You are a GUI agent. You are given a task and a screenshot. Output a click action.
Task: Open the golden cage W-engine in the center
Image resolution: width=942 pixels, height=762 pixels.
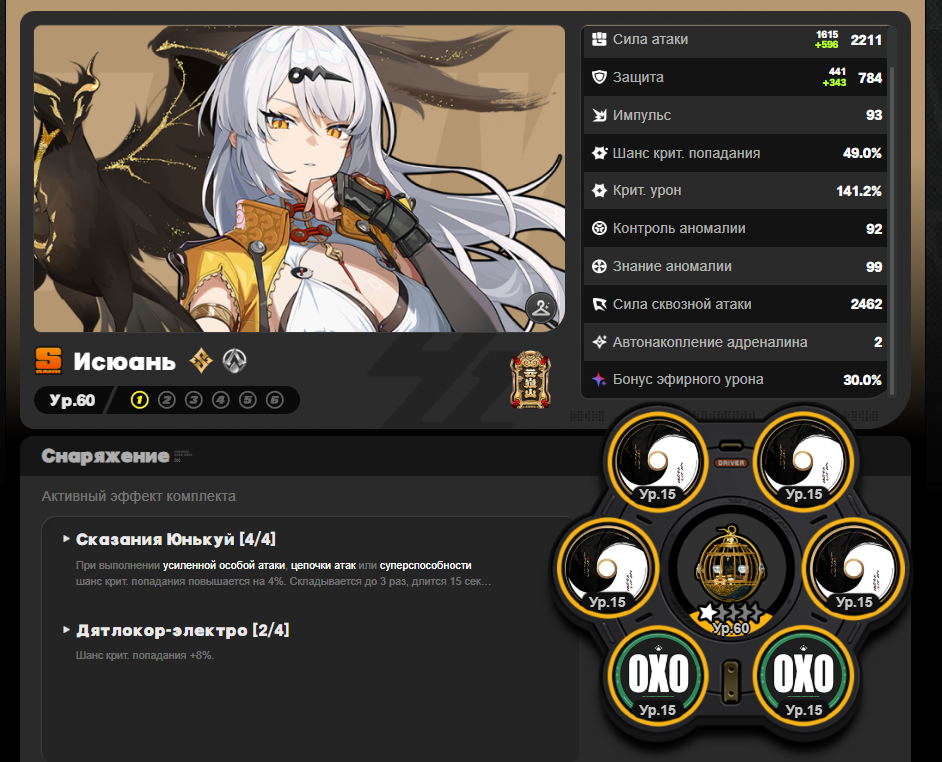[x=731, y=568]
